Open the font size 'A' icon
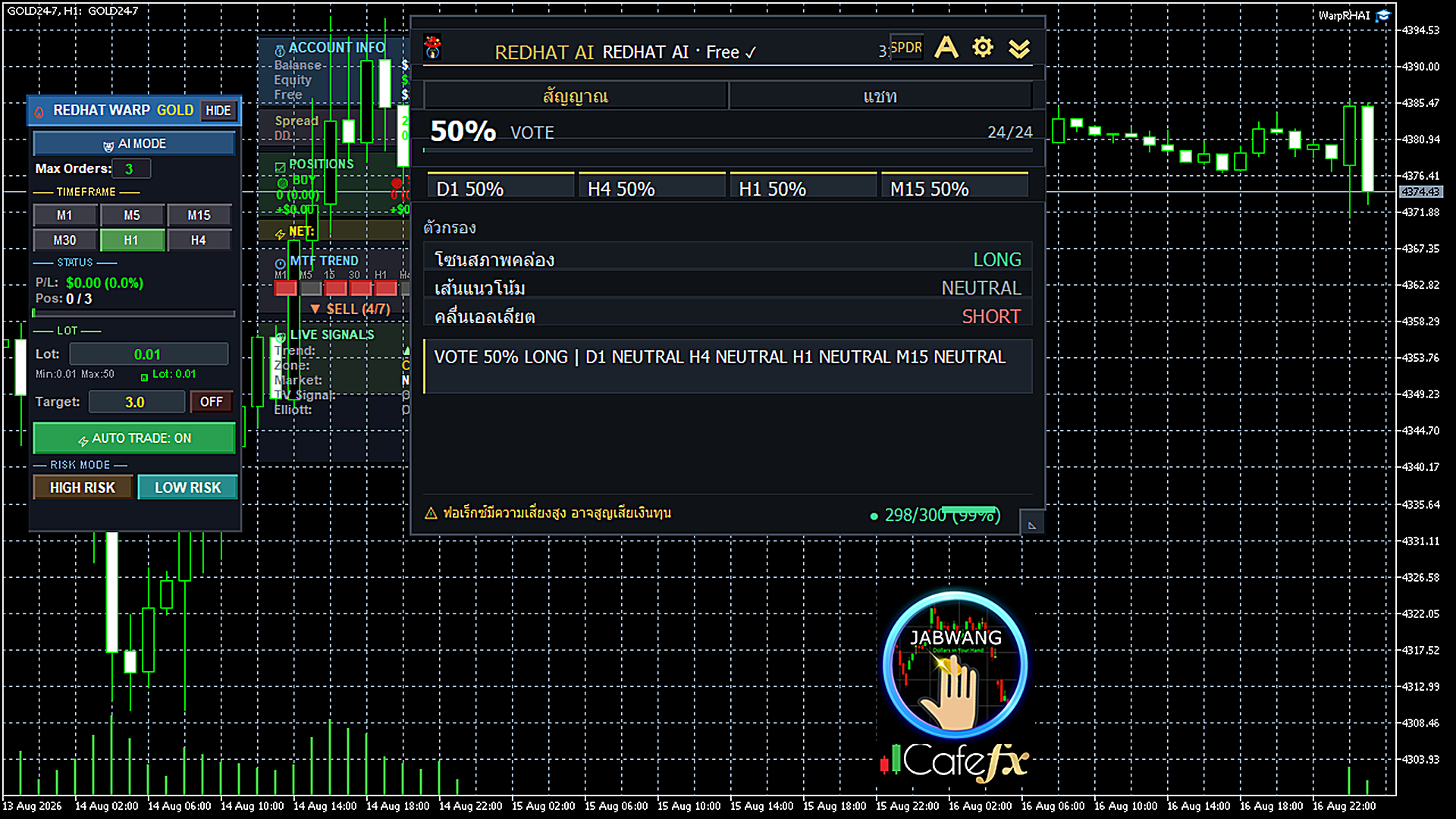This screenshot has height=819, width=1456. tap(946, 48)
